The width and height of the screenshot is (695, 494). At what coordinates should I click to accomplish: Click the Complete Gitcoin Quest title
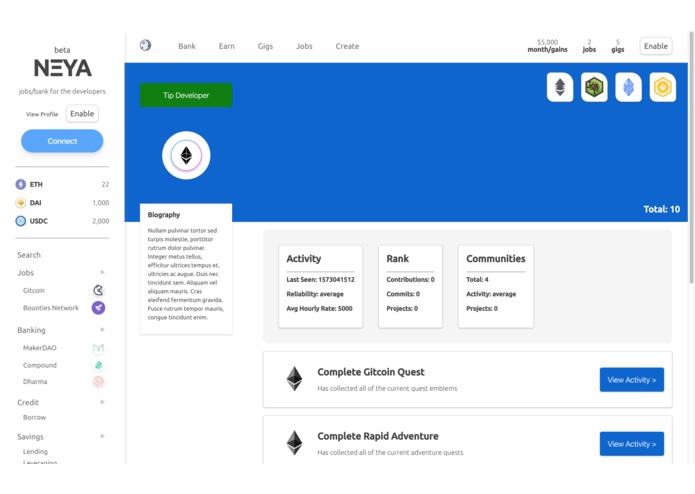(371, 372)
